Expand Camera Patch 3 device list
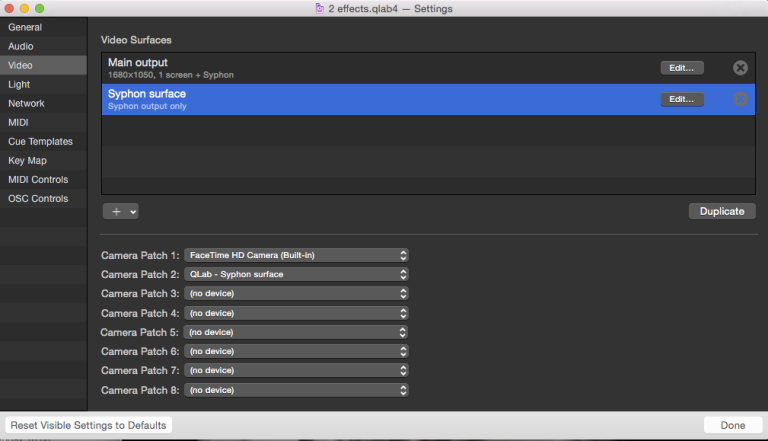 (x=296, y=293)
